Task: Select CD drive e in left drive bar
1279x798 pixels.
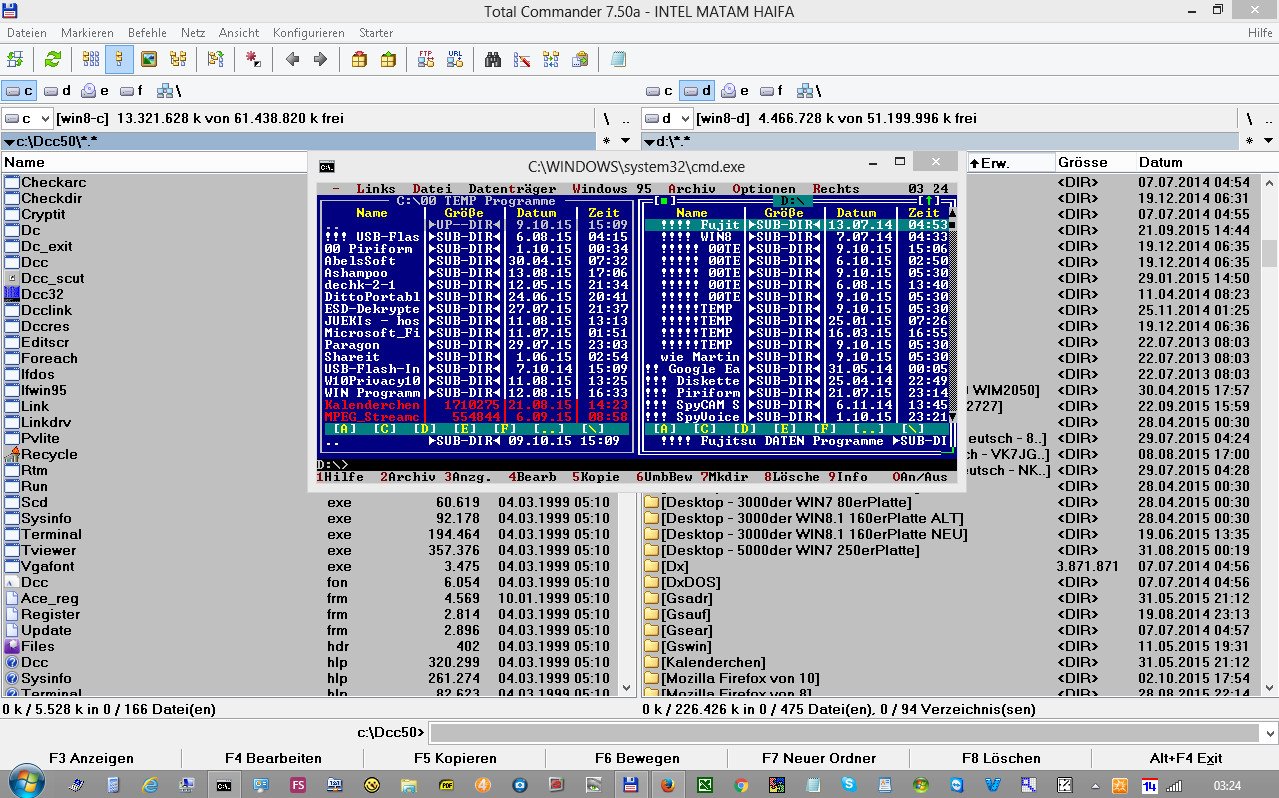Action: [x=95, y=91]
